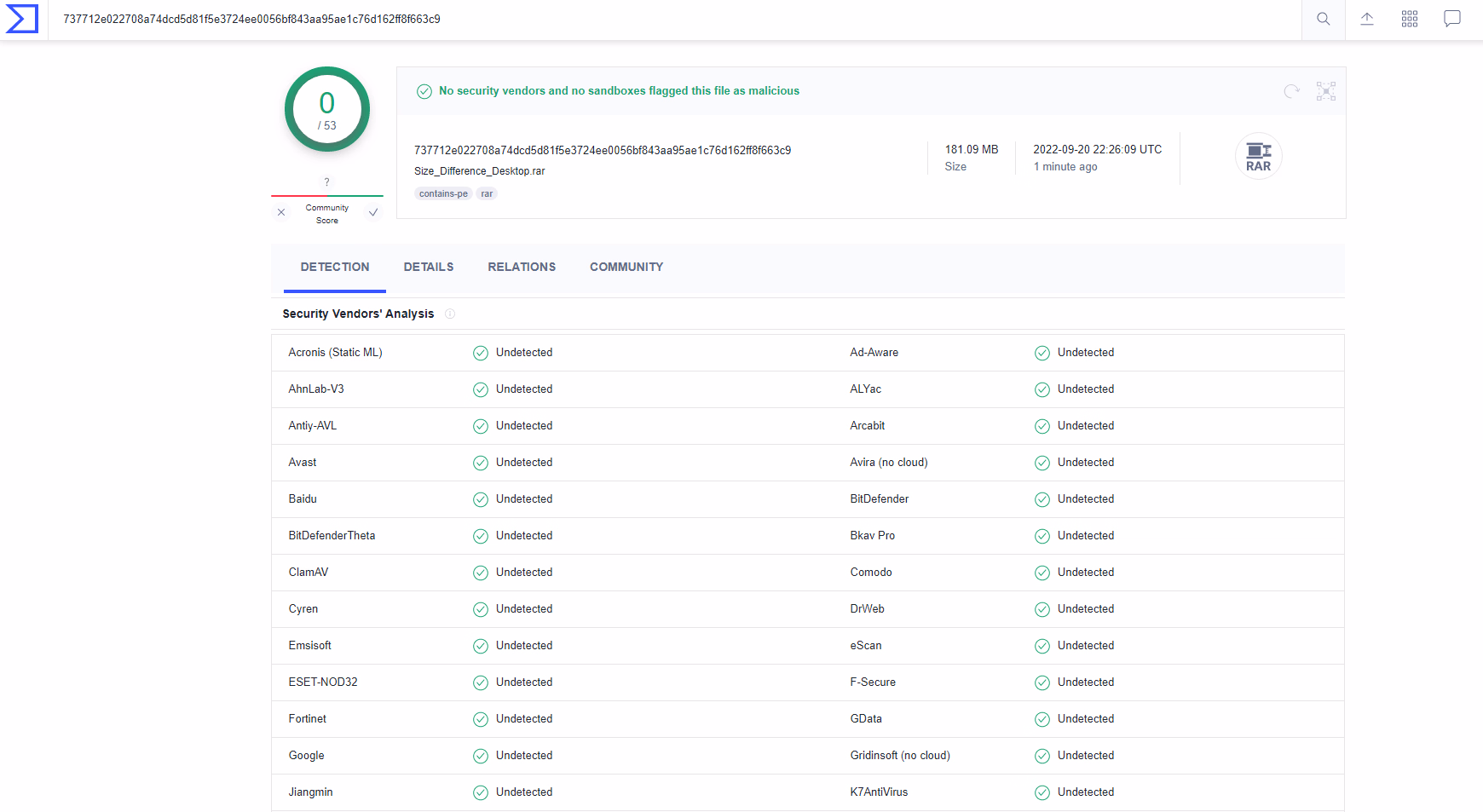Click the 181.09 MB size value

(x=972, y=149)
